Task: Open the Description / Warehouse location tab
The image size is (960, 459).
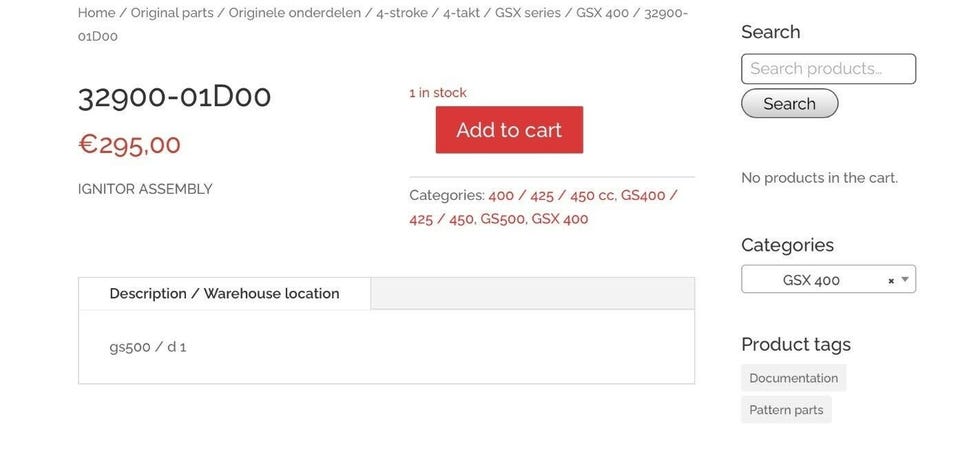Action: (x=224, y=294)
